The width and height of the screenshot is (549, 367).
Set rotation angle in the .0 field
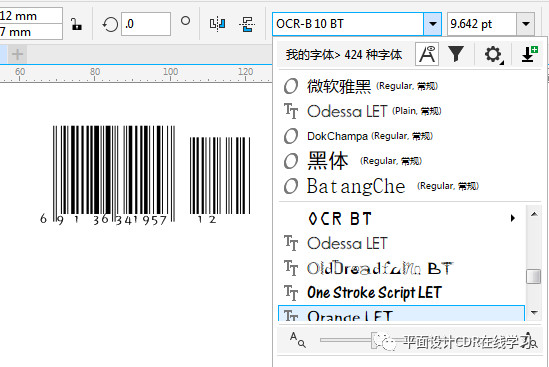pyautogui.click(x=146, y=24)
